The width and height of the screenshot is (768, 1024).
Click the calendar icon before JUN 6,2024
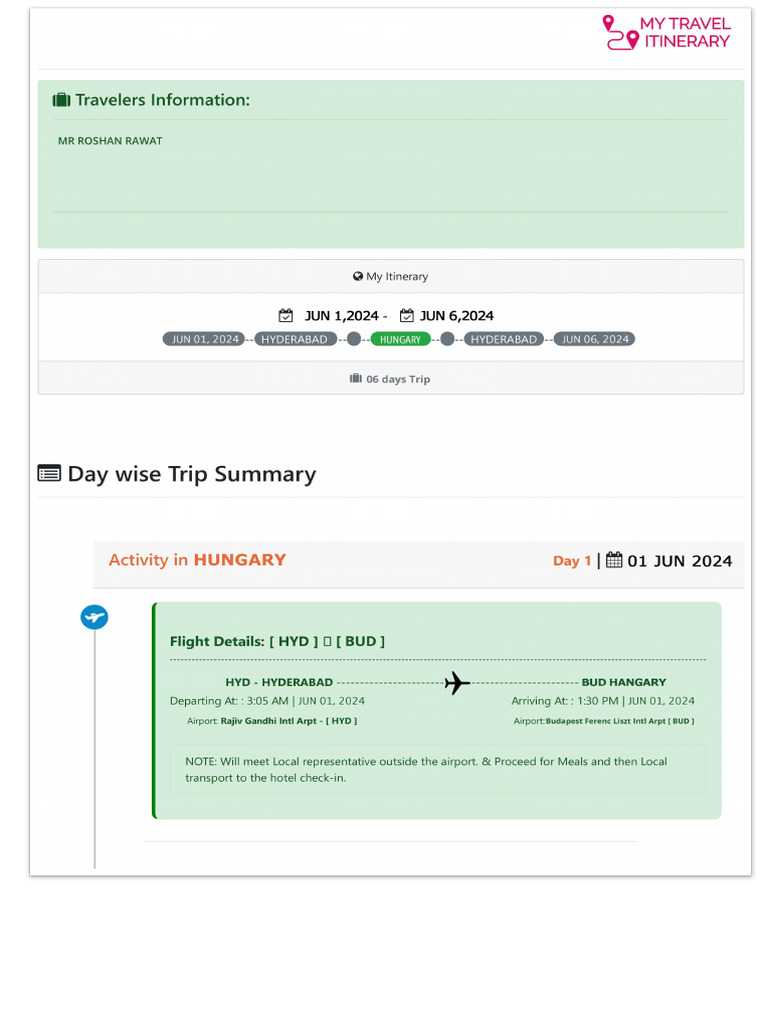[407, 316]
